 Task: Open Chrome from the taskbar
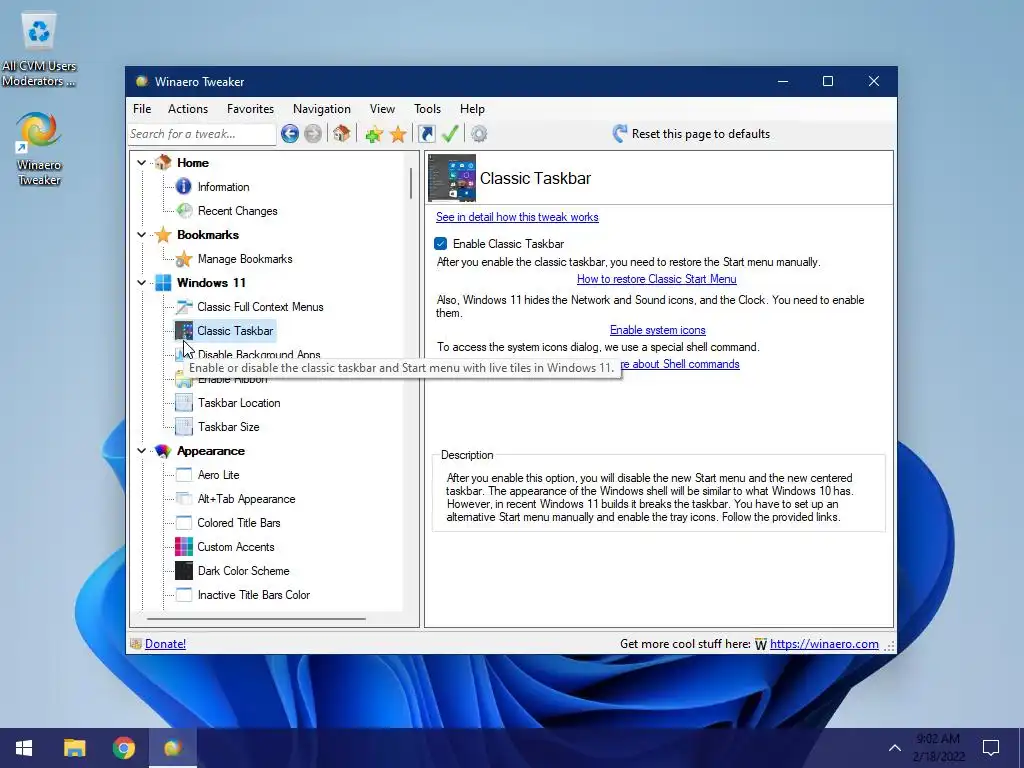[123, 748]
